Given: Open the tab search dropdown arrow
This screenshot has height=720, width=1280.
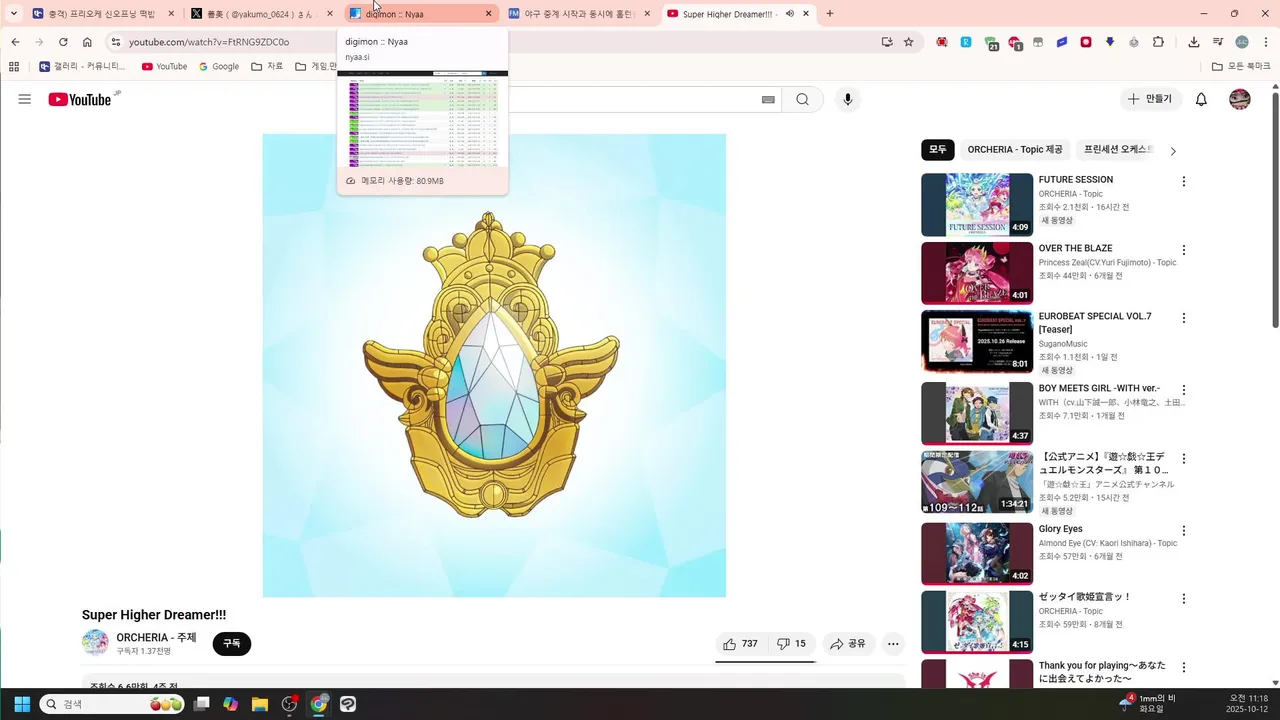Looking at the screenshot, I should [x=14, y=14].
